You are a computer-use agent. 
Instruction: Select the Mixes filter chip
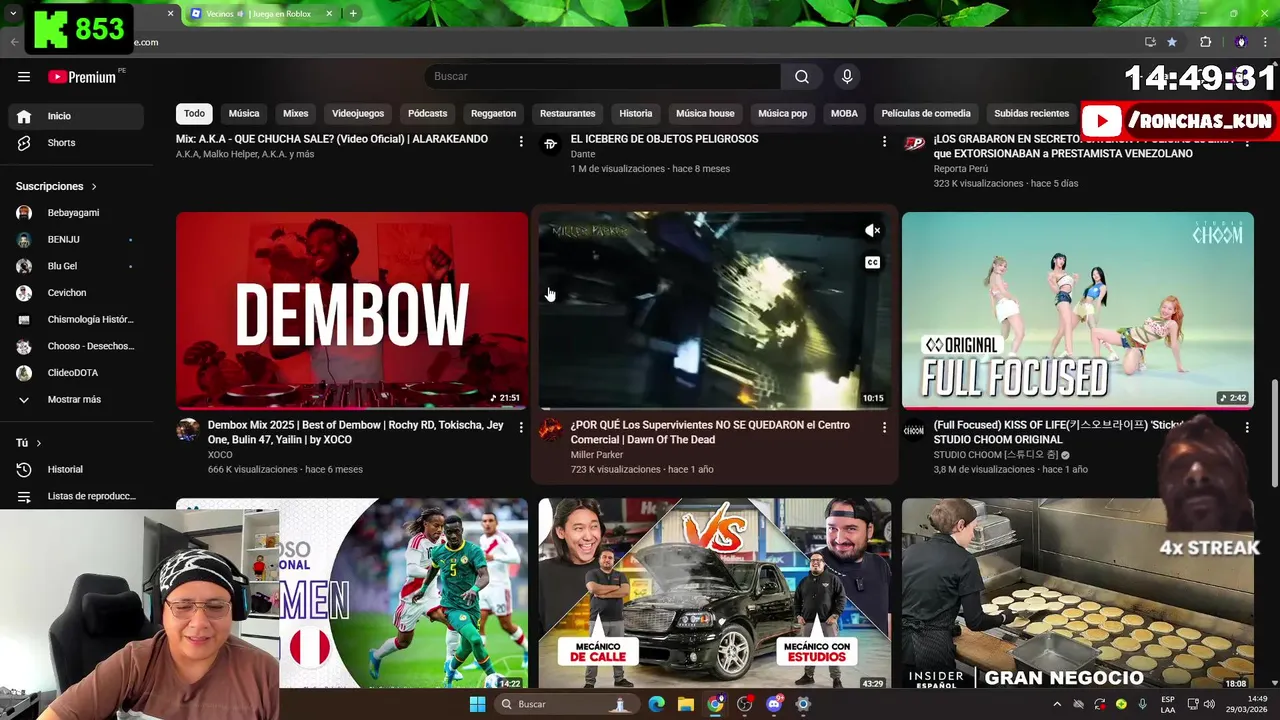[x=295, y=114]
